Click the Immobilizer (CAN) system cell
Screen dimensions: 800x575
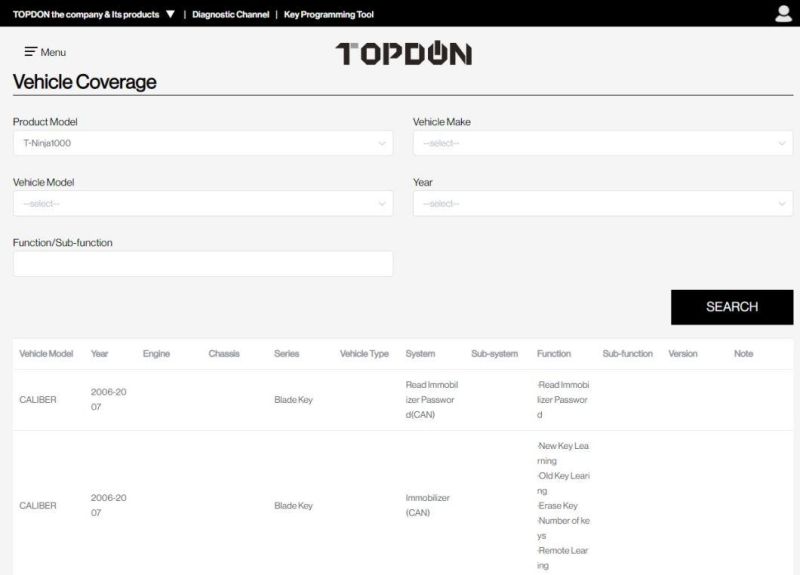pyautogui.click(x=428, y=505)
